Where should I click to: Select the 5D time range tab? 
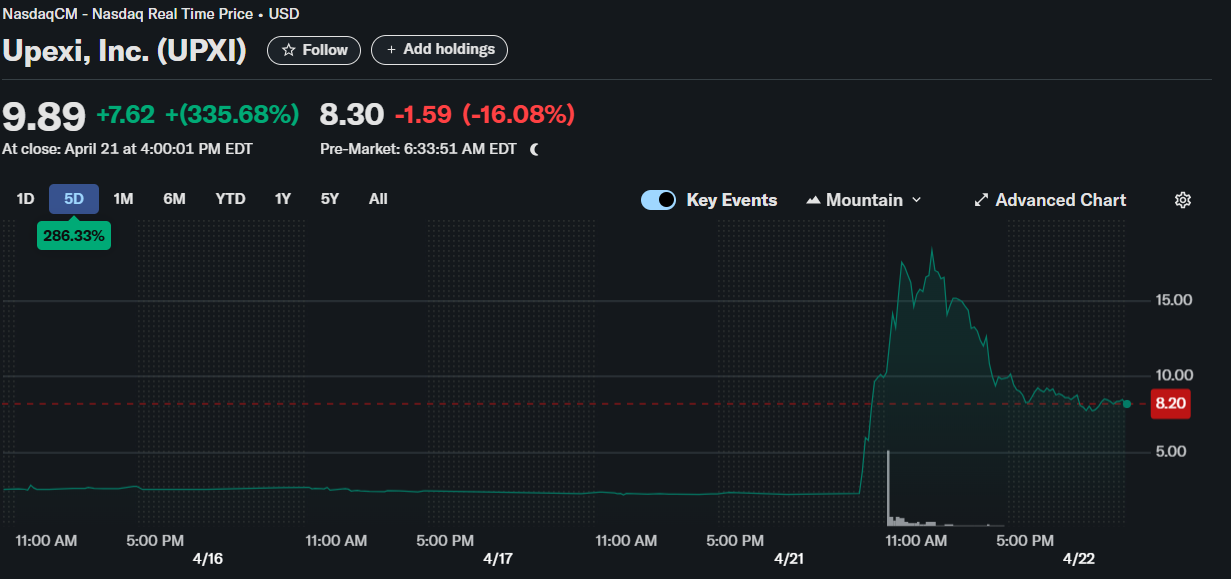[x=74, y=199]
